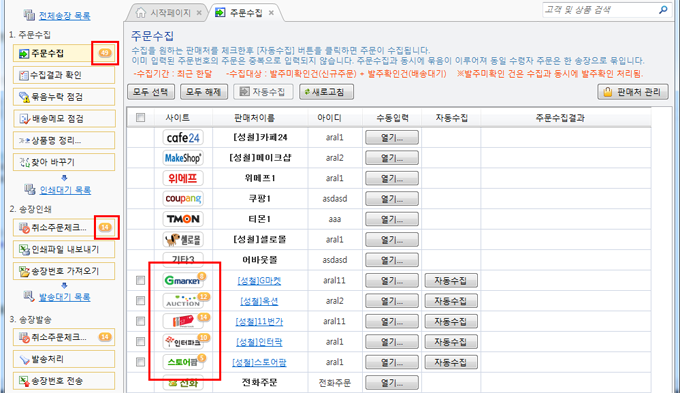The image size is (680, 393).
Task: Click the TMON site logo
Action: pos(183,219)
